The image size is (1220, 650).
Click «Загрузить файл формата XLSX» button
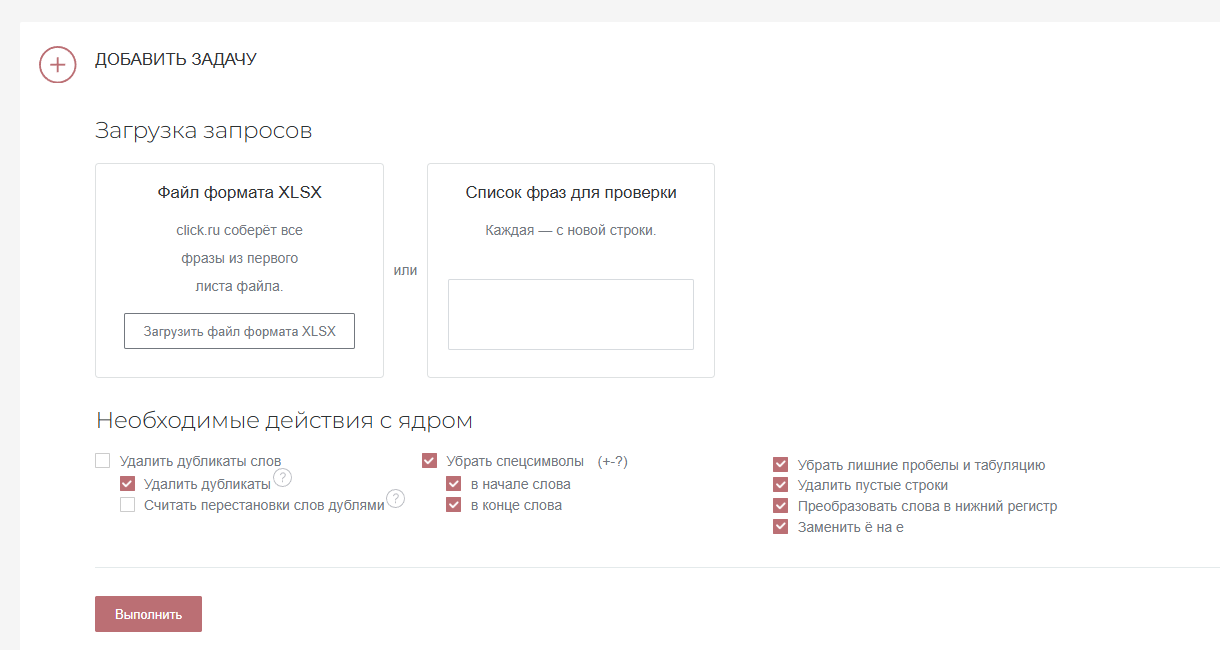tap(239, 331)
